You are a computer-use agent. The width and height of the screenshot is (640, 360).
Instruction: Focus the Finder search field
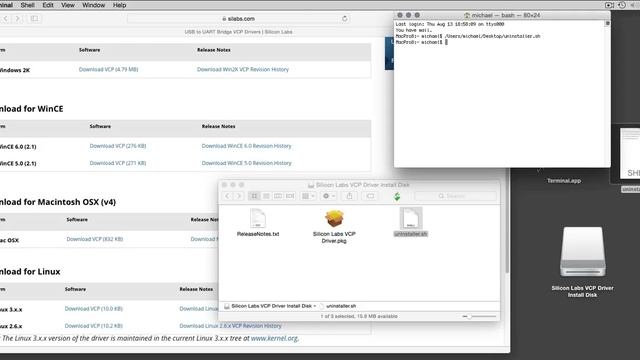[x=456, y=196]
